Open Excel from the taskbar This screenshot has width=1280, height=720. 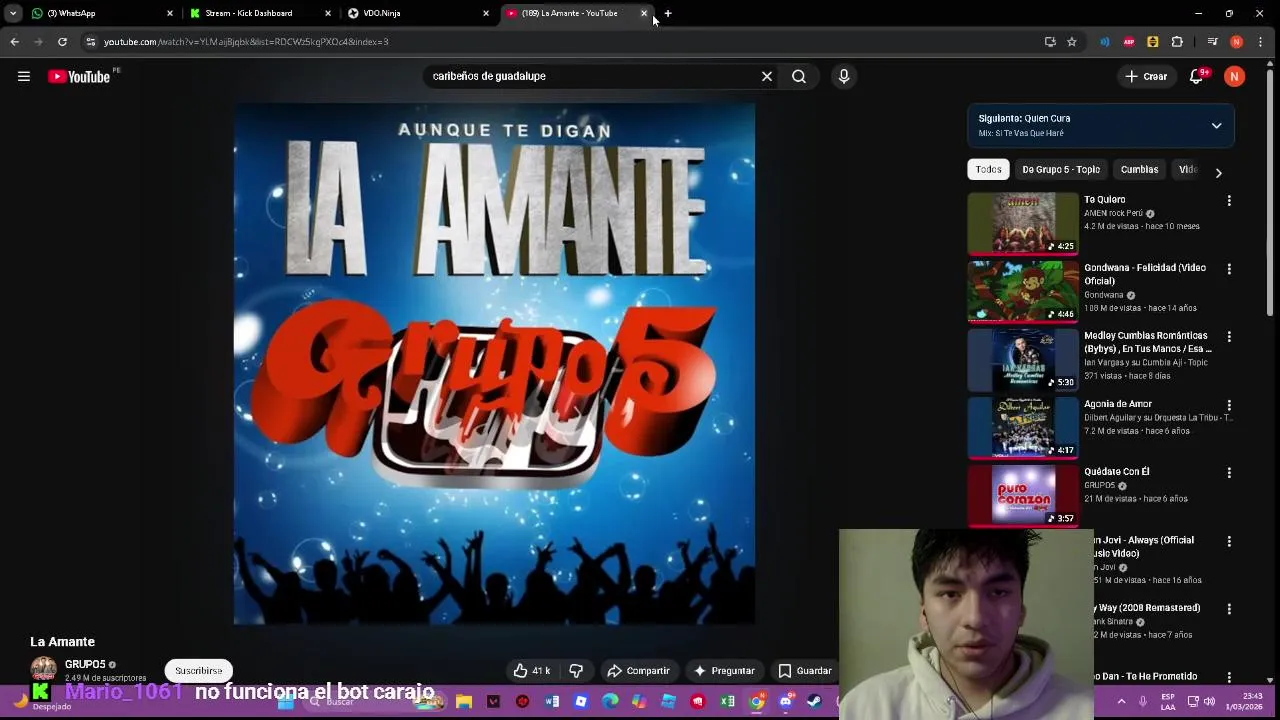tap(727, 702)
